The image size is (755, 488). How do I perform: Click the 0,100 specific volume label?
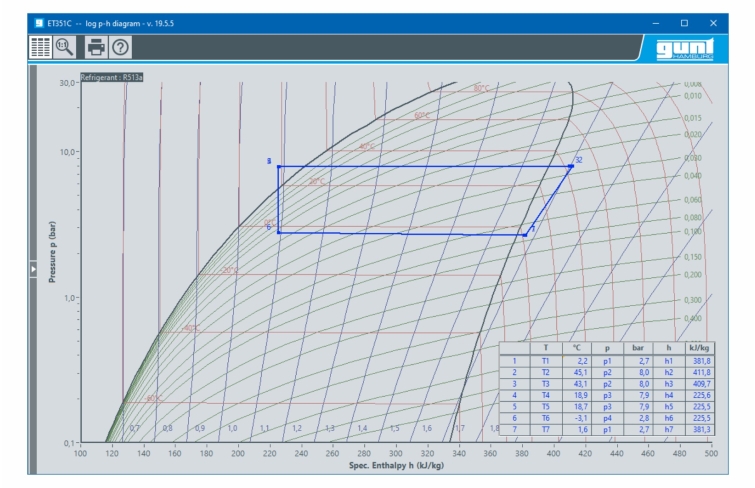[693, 232]
